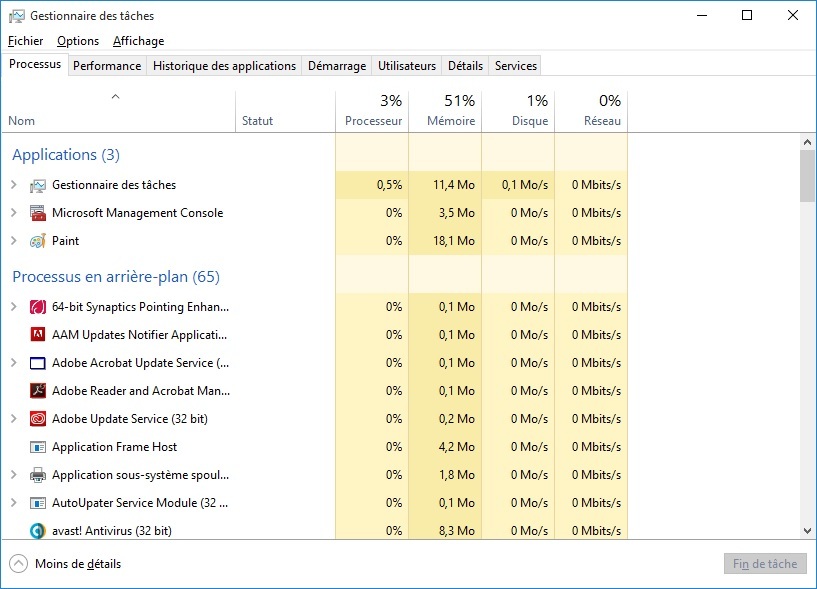Click the Microsoft Management Console icon

(38, 213)
